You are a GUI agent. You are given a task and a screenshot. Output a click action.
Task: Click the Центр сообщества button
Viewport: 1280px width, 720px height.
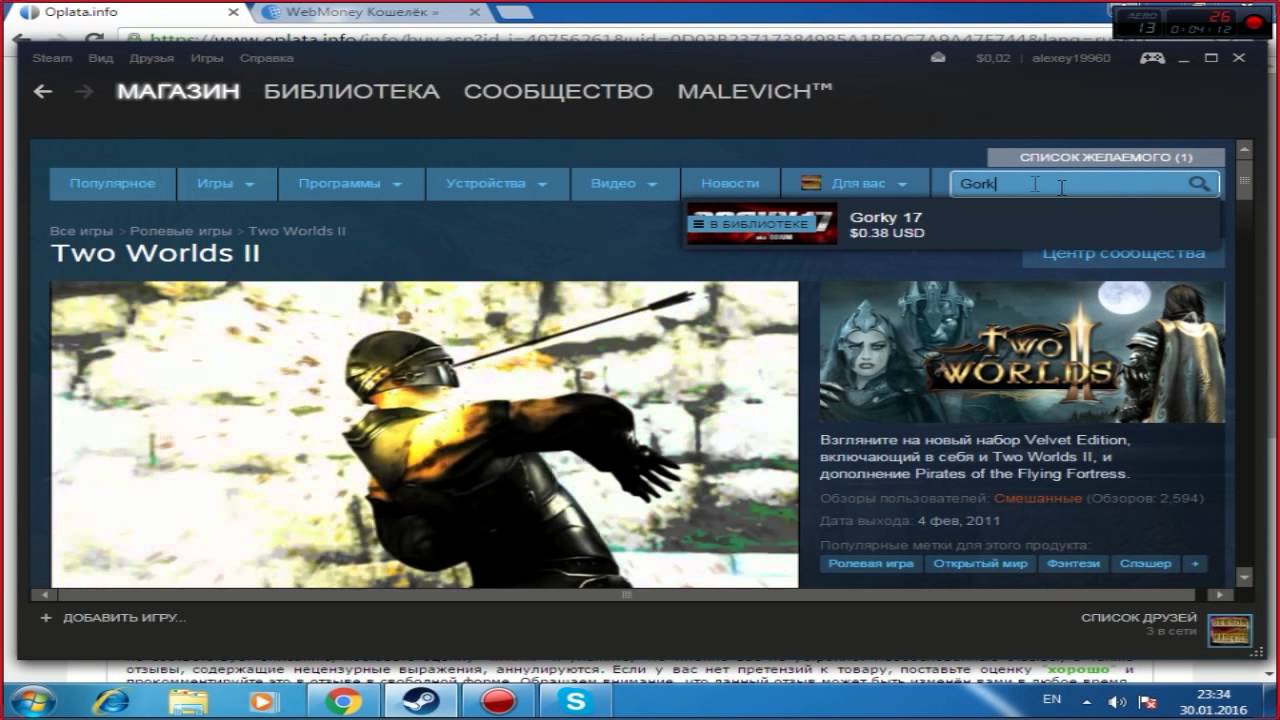(x=1123, y=254)
